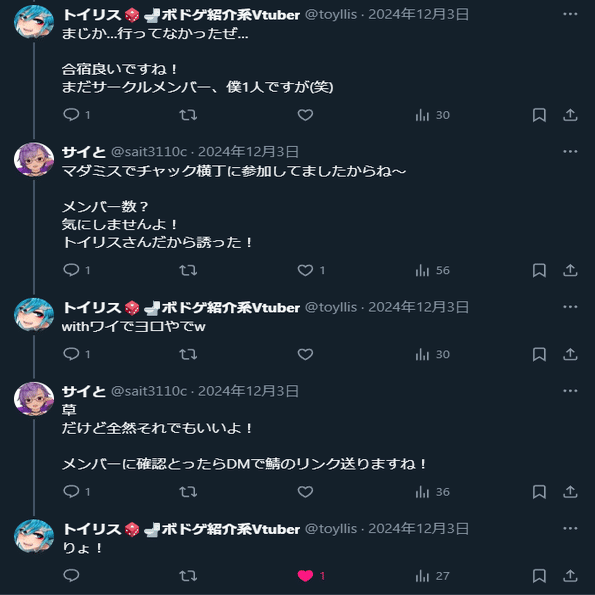This screenshot has height=595, width=595.
Task: Share the withワイでヨロやでw tweet
Action: (570, 354)
